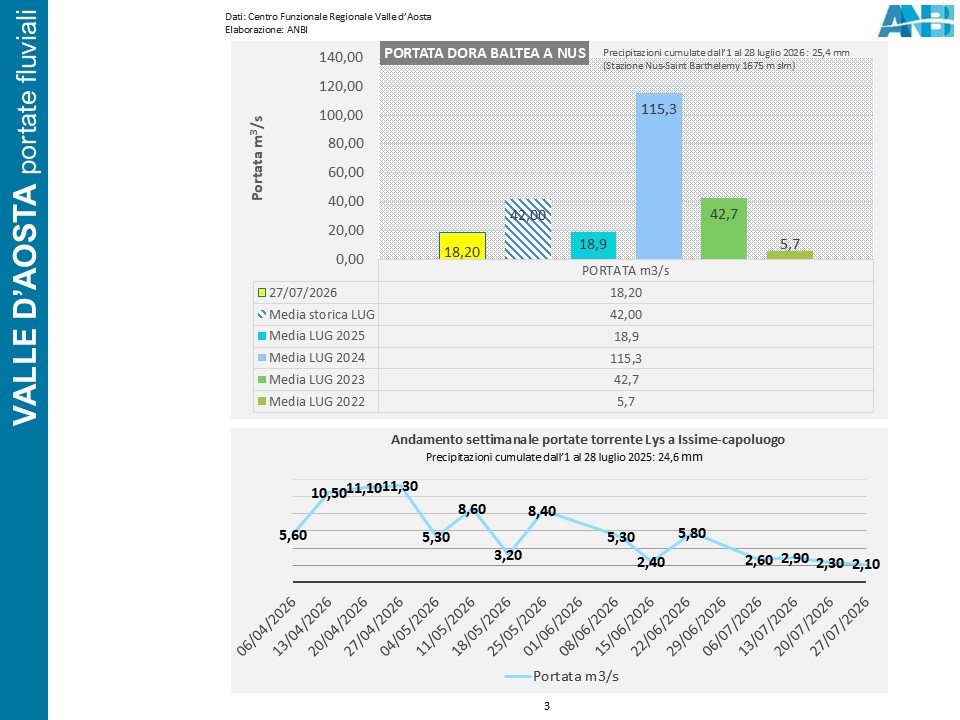The image size is (960, 720).
Task: Click the 100,00 axis value
Action: click(x=341, y=115)
